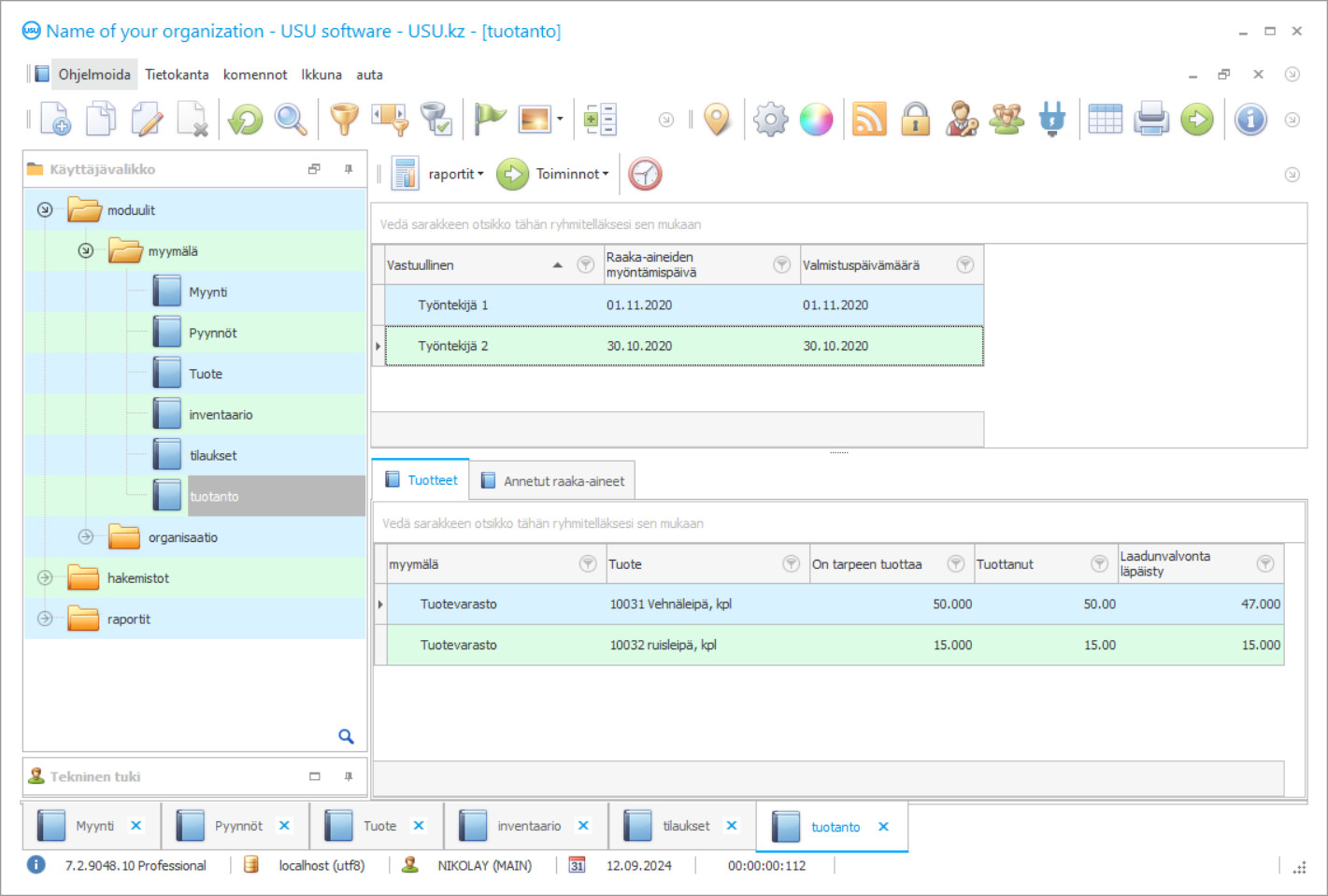Open the Pyynnöt module in tree
This screenshot has height=896, width=1328.
(x=213, y=333)
